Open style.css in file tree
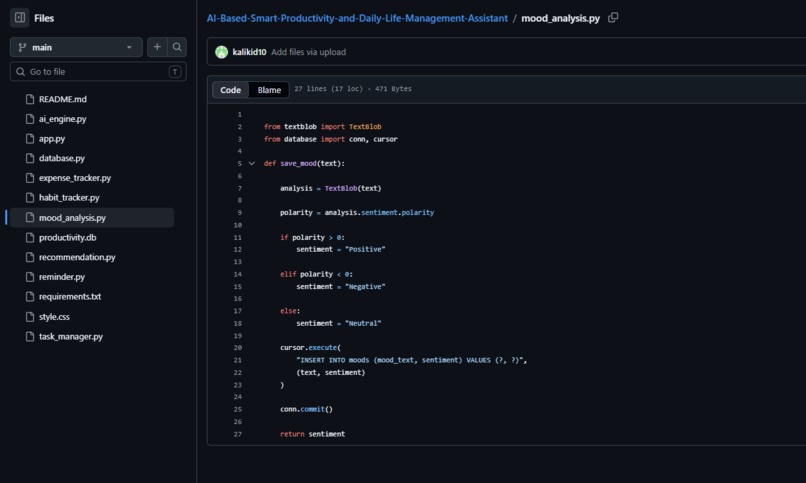This screenshot has height=483, width=806. tap(54, 317)
